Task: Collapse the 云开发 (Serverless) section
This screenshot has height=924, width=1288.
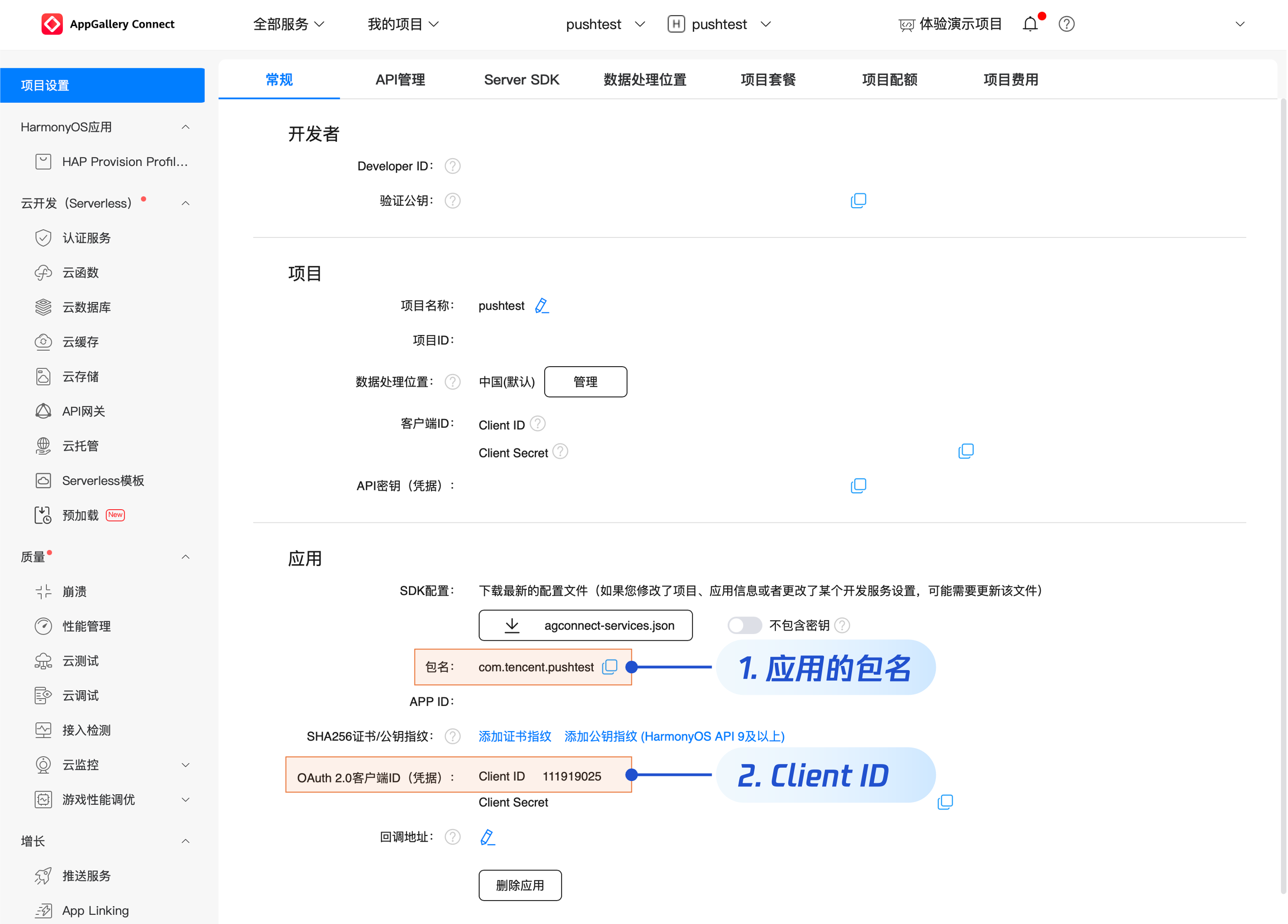Action: pyautogui.click(x=185, y=203)
